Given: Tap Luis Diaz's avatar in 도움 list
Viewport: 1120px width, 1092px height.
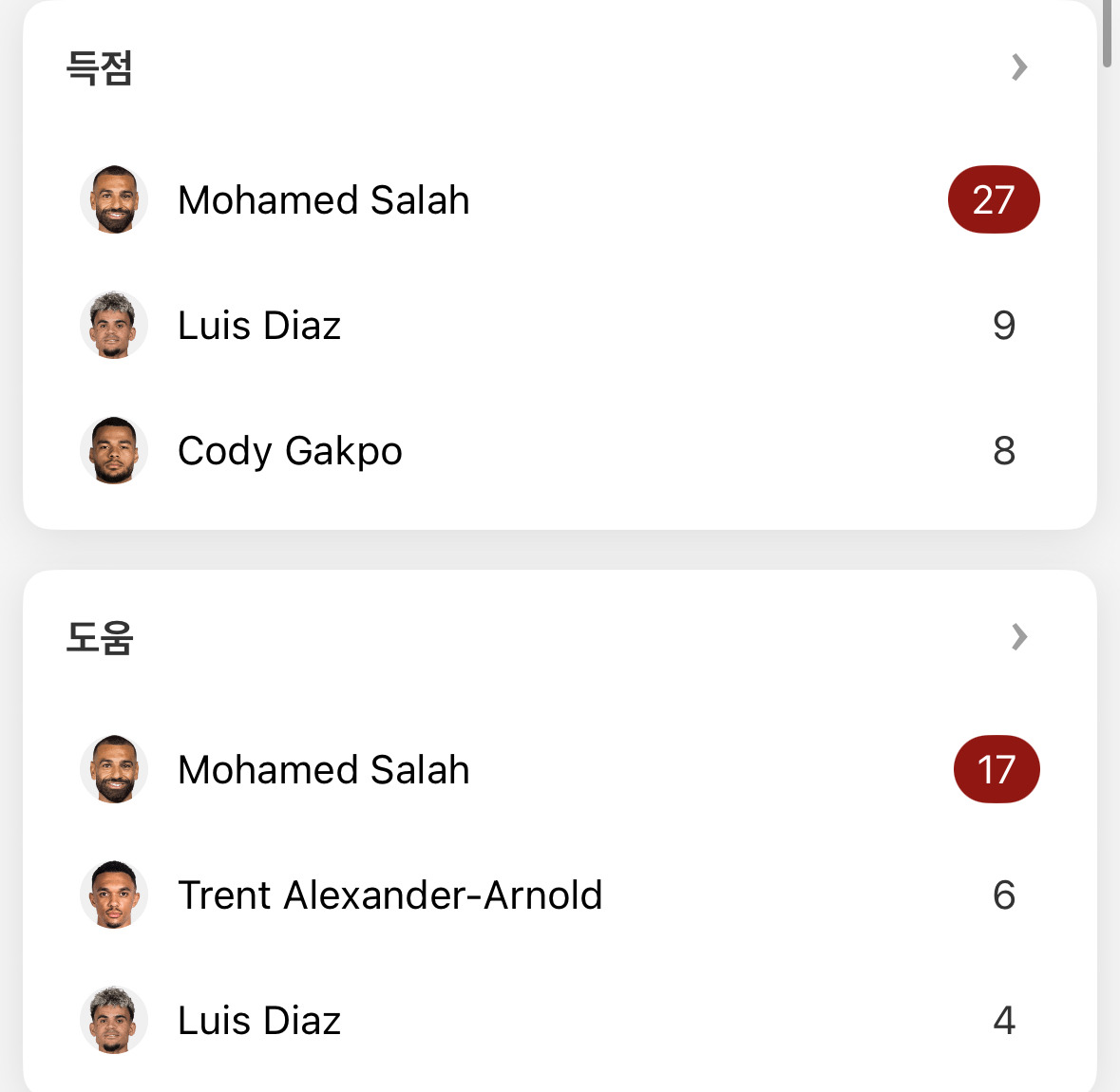Looking at the screenshot, I should coord(114,1020).
